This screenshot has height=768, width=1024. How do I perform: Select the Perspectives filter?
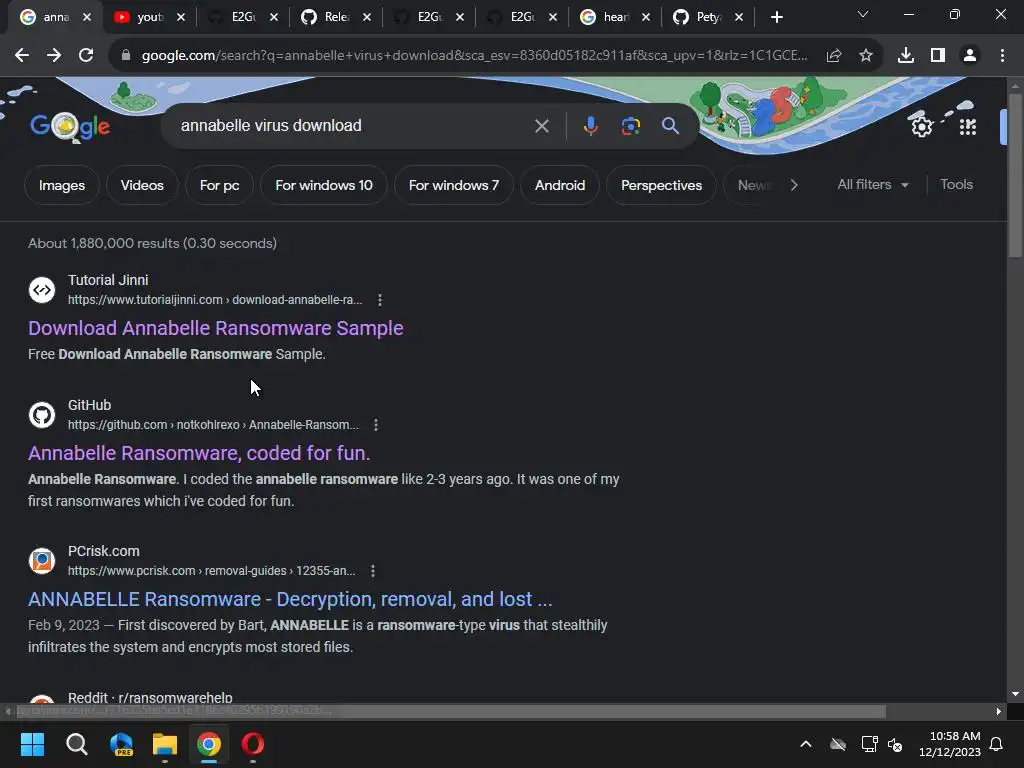click(661, 185)
